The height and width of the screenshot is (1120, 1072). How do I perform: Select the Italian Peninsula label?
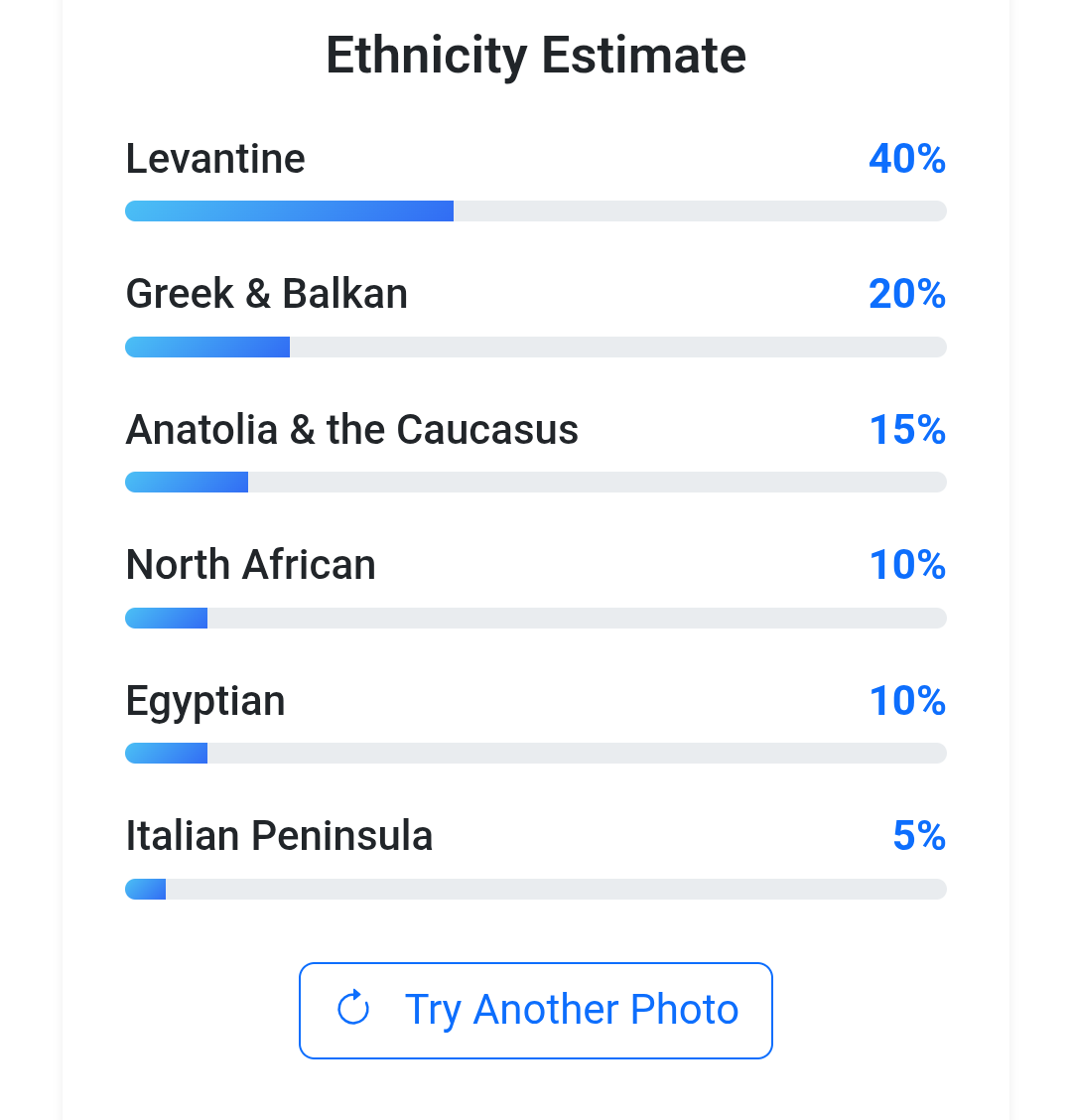coord(279,836)
